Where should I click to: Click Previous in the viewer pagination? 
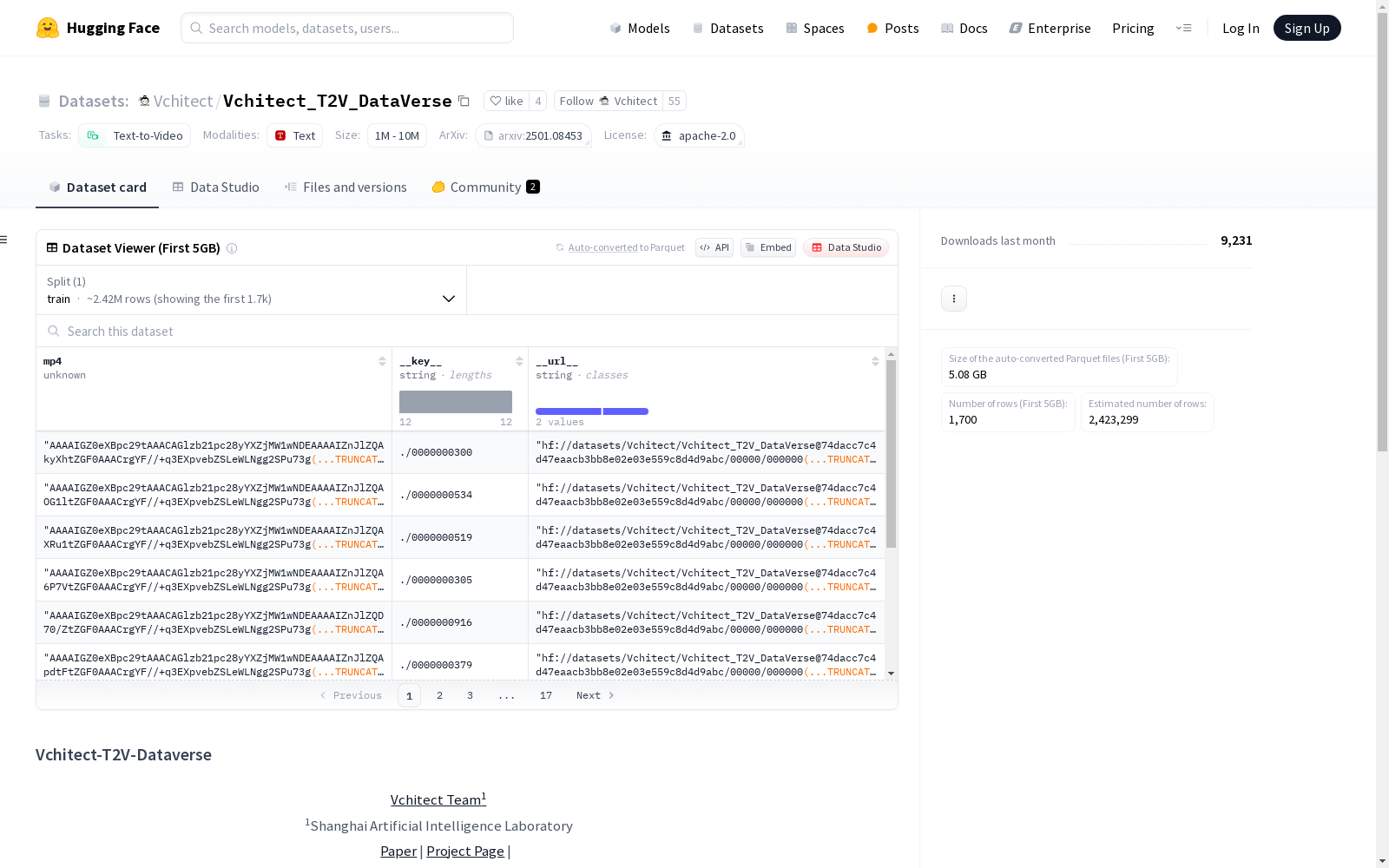[351, 695]
